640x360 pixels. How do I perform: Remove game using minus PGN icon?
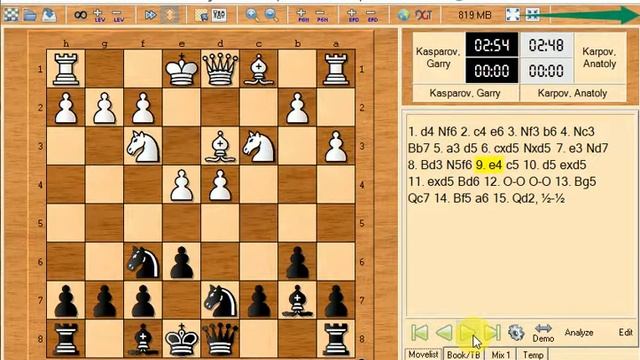(322, 16)
